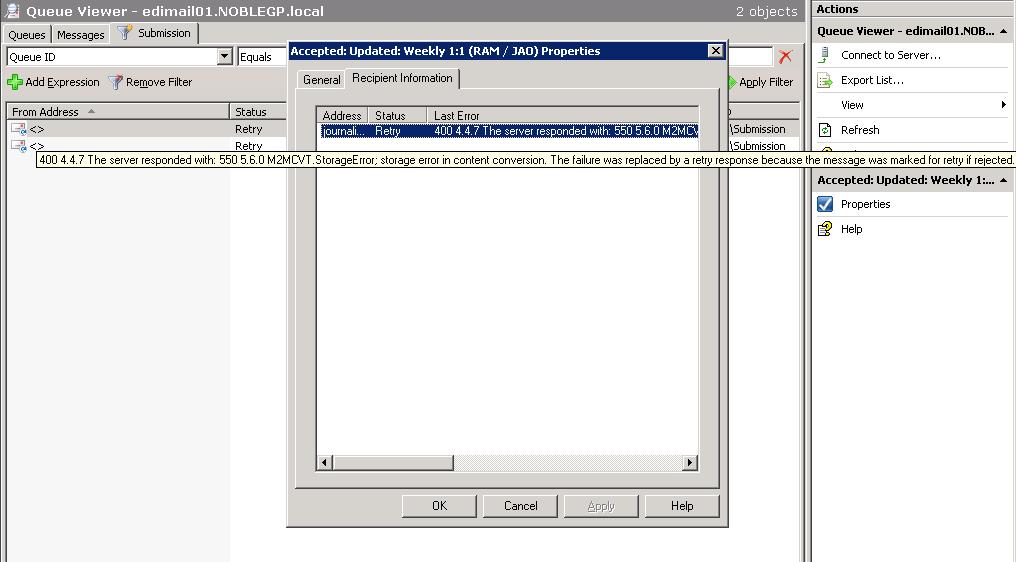This screenshot has height=562, width=1016.
Task: Click Cancel in the Properties dialog
Action: [x=520, y=506]
